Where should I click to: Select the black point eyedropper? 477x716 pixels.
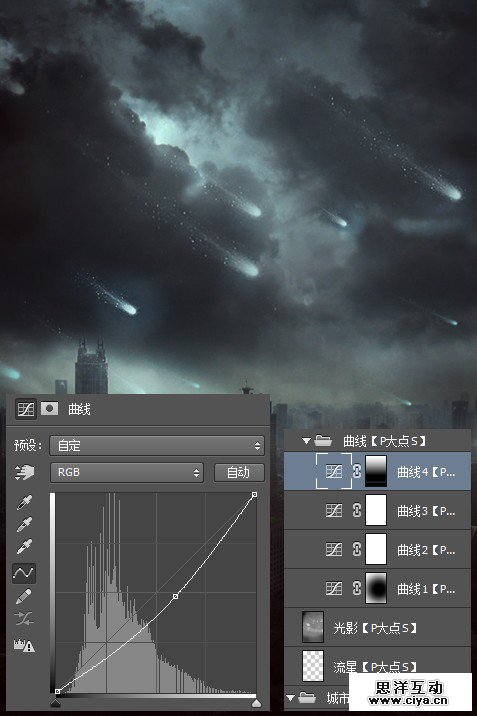[24, 503]
